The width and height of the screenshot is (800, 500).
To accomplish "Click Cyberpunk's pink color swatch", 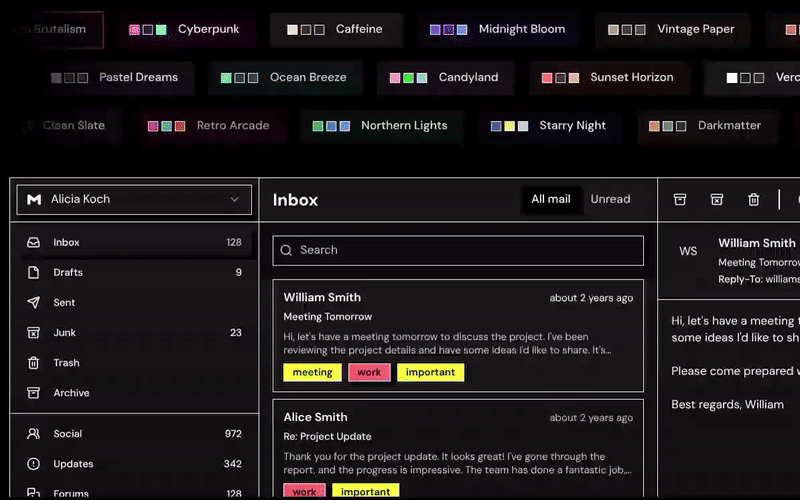I will click(134, 30).
